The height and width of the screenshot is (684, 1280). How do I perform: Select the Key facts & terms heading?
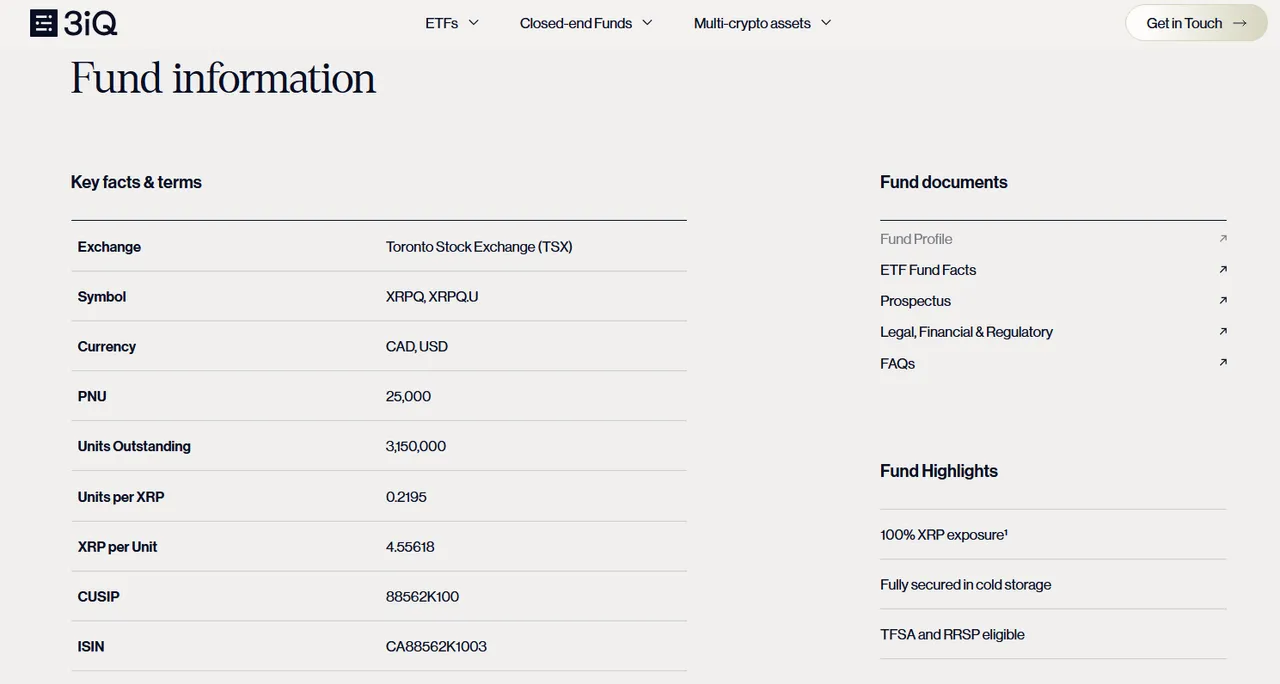tap(136, 182)
